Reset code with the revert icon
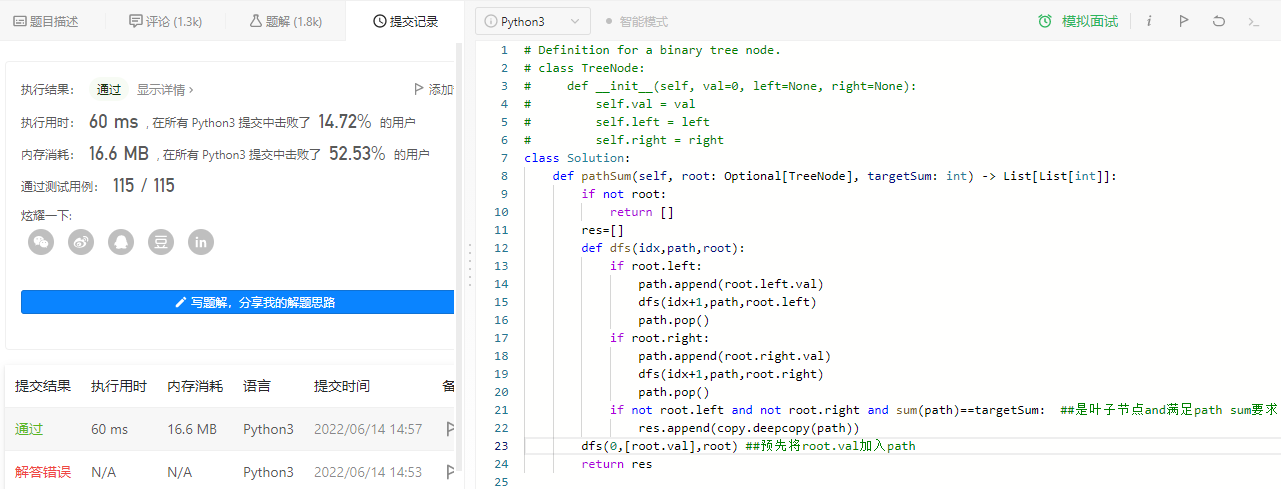The image size is (1281, 489). (1218, 21)
